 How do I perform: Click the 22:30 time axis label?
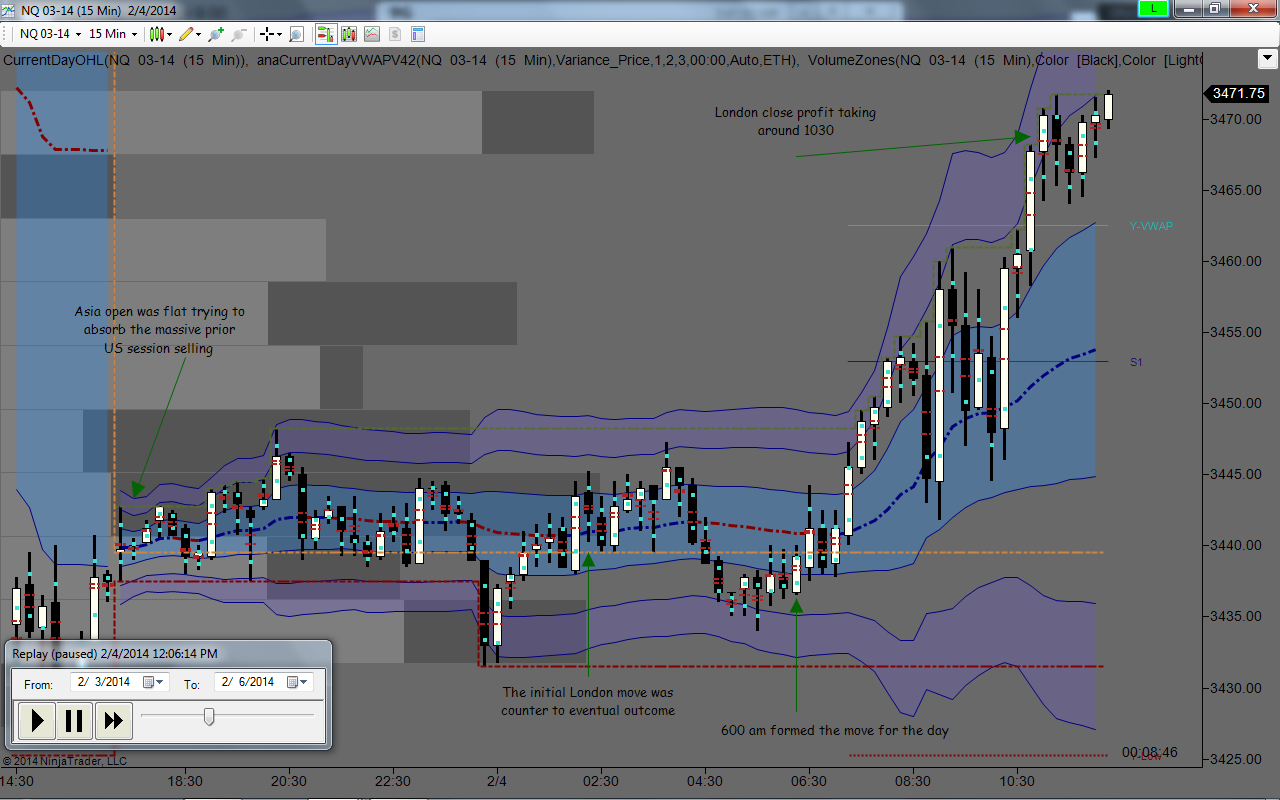pos(393,781)
